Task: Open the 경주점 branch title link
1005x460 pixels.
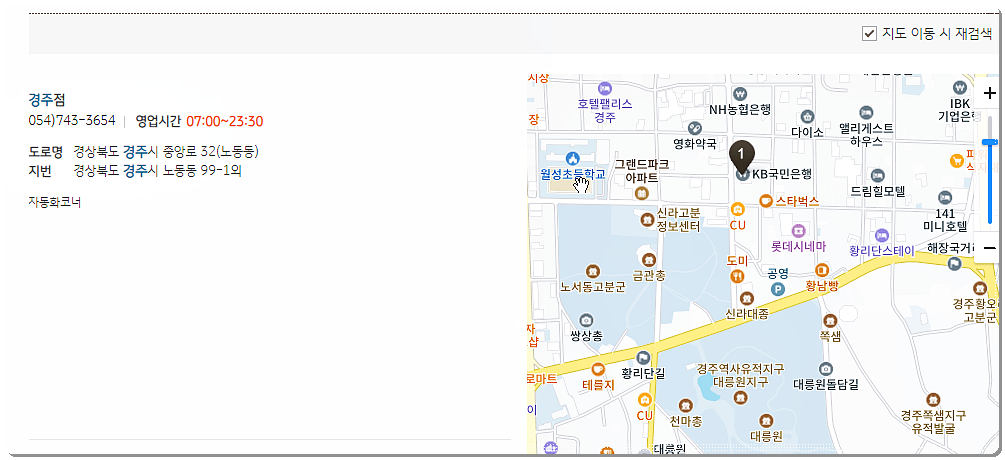Action: coord(47,100)
